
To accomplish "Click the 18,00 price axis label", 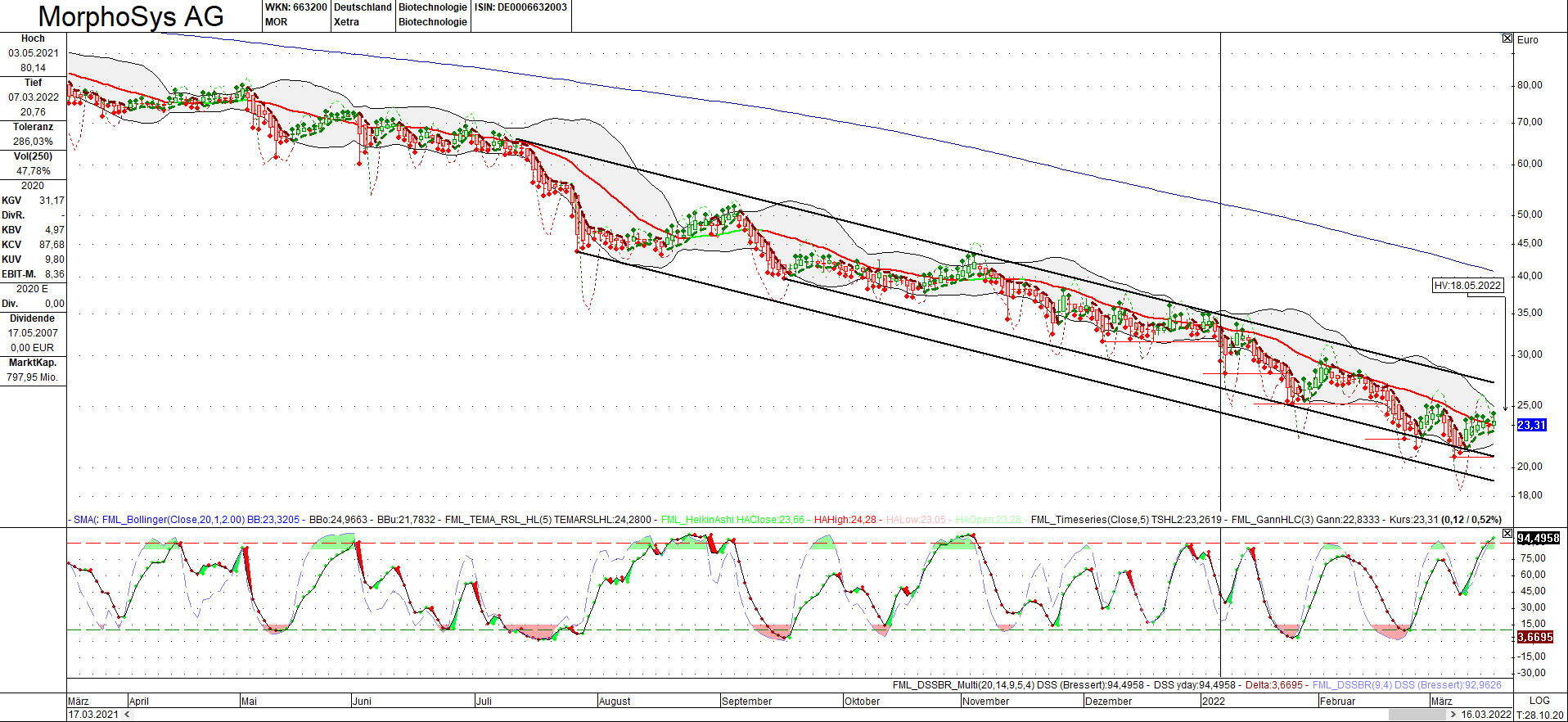I will click(1530, 495).
